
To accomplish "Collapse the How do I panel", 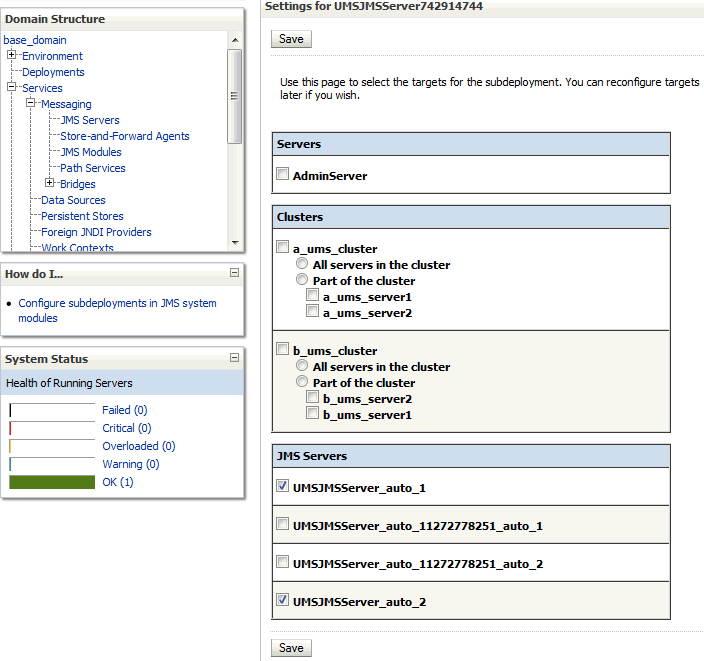I will coord(234,273).
